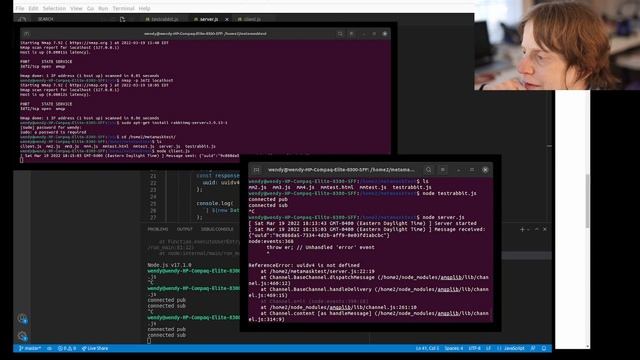Viewport: 640px width, 360px height.
Task: Click 'node server.js' command in front terminal
Action: coord(443,217)
